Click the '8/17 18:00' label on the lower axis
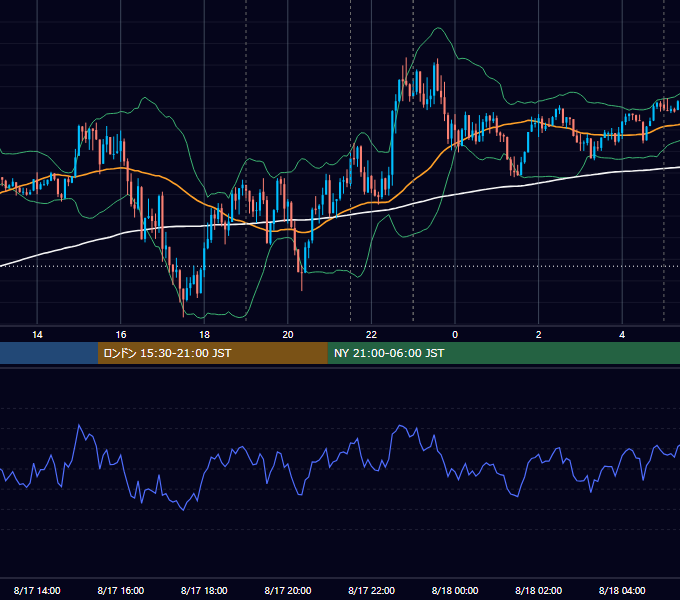 (x=204, y=590)
